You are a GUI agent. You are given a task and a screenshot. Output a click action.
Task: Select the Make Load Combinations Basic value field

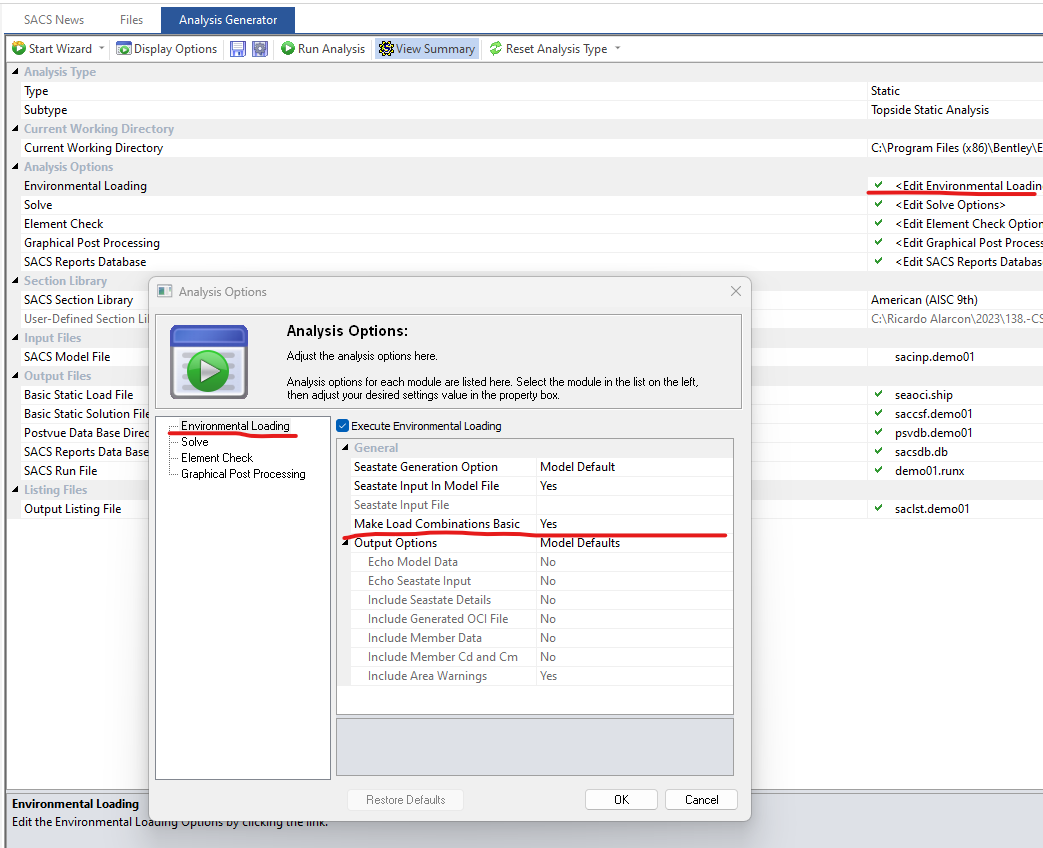634,524
